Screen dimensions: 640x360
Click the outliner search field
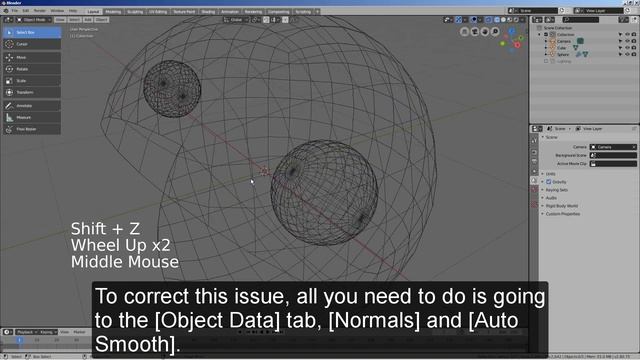(x=580, y=20)
